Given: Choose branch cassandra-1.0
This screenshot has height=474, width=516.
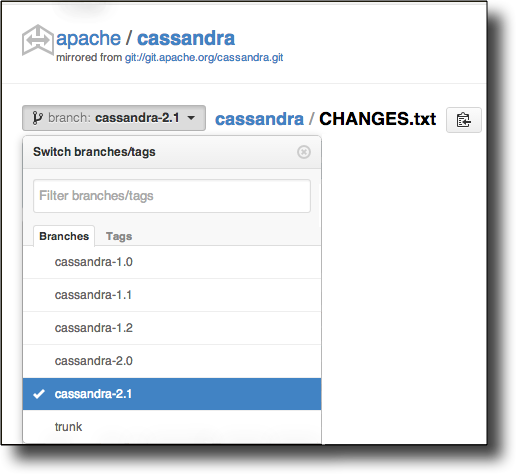Looking at the screenshot, I should 172,262.
